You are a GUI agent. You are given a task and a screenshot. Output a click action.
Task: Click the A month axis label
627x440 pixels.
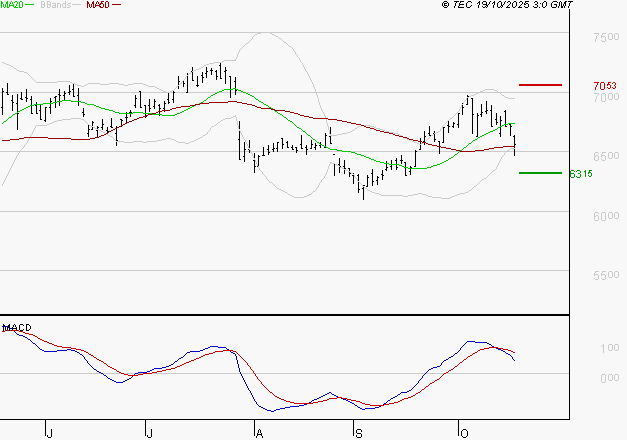[x=259, y=434]
